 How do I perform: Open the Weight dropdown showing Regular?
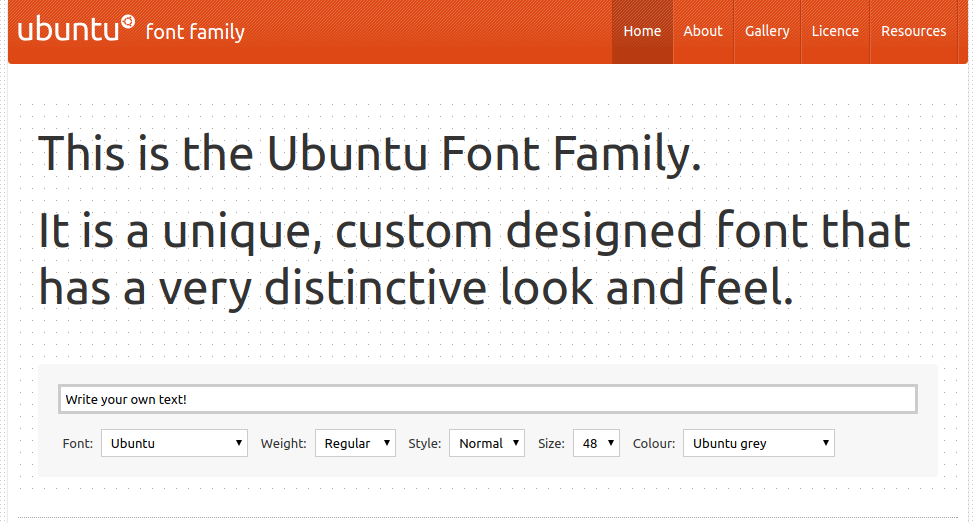click(x=355, y=443)
